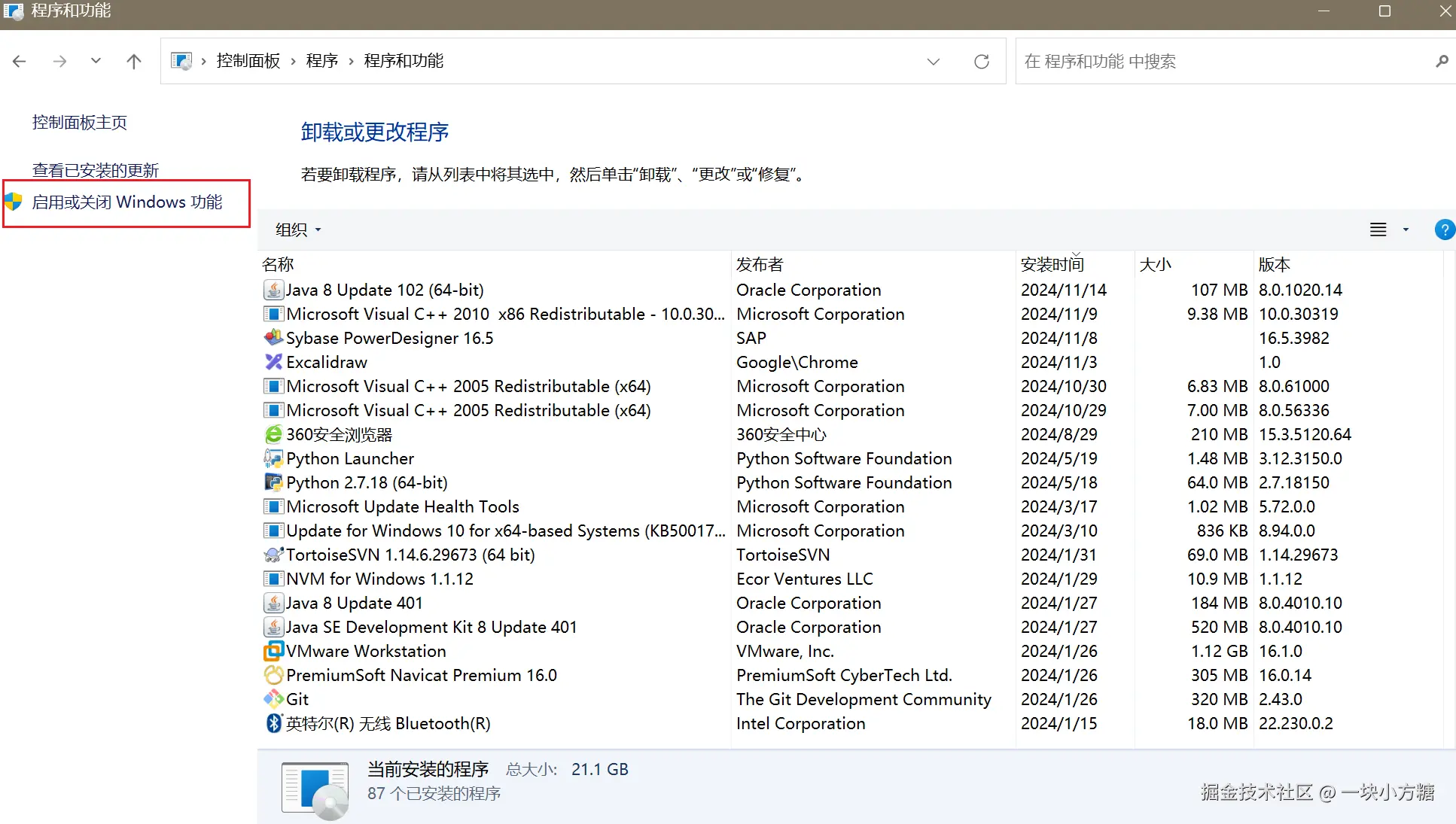Click the Refresh address bar icon

tap(982, 62)
